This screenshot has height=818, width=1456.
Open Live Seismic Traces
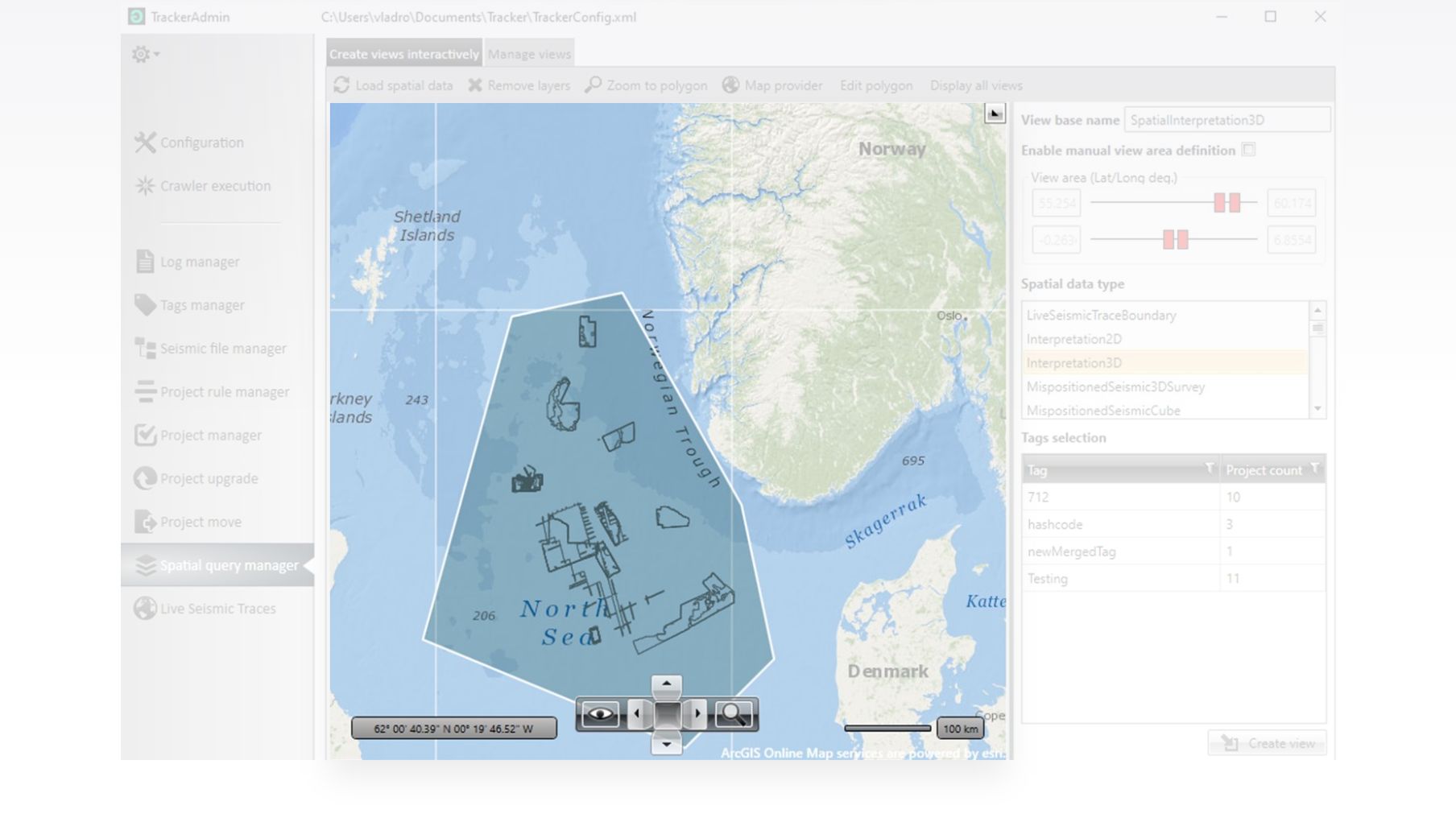pos(205,609)
